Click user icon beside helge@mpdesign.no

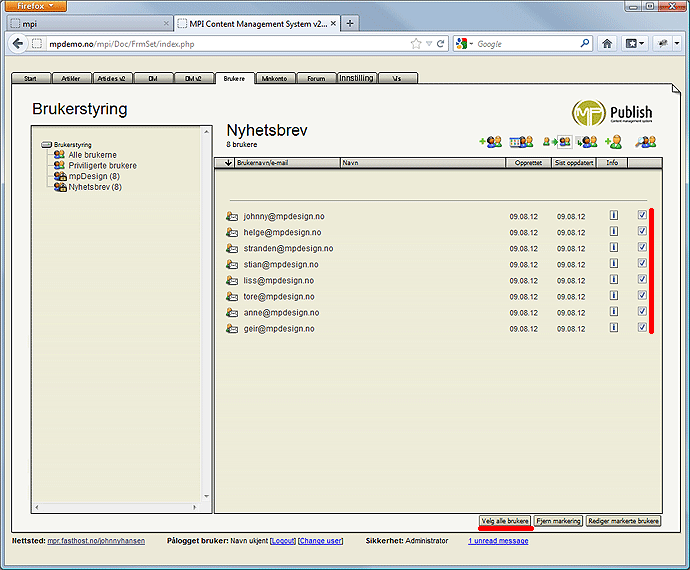[232, 232]
